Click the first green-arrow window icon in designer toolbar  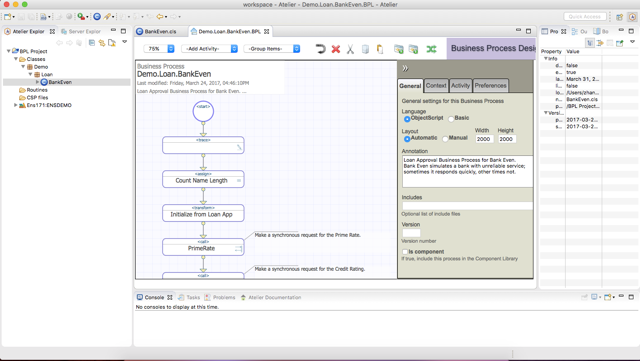[399, 49]
